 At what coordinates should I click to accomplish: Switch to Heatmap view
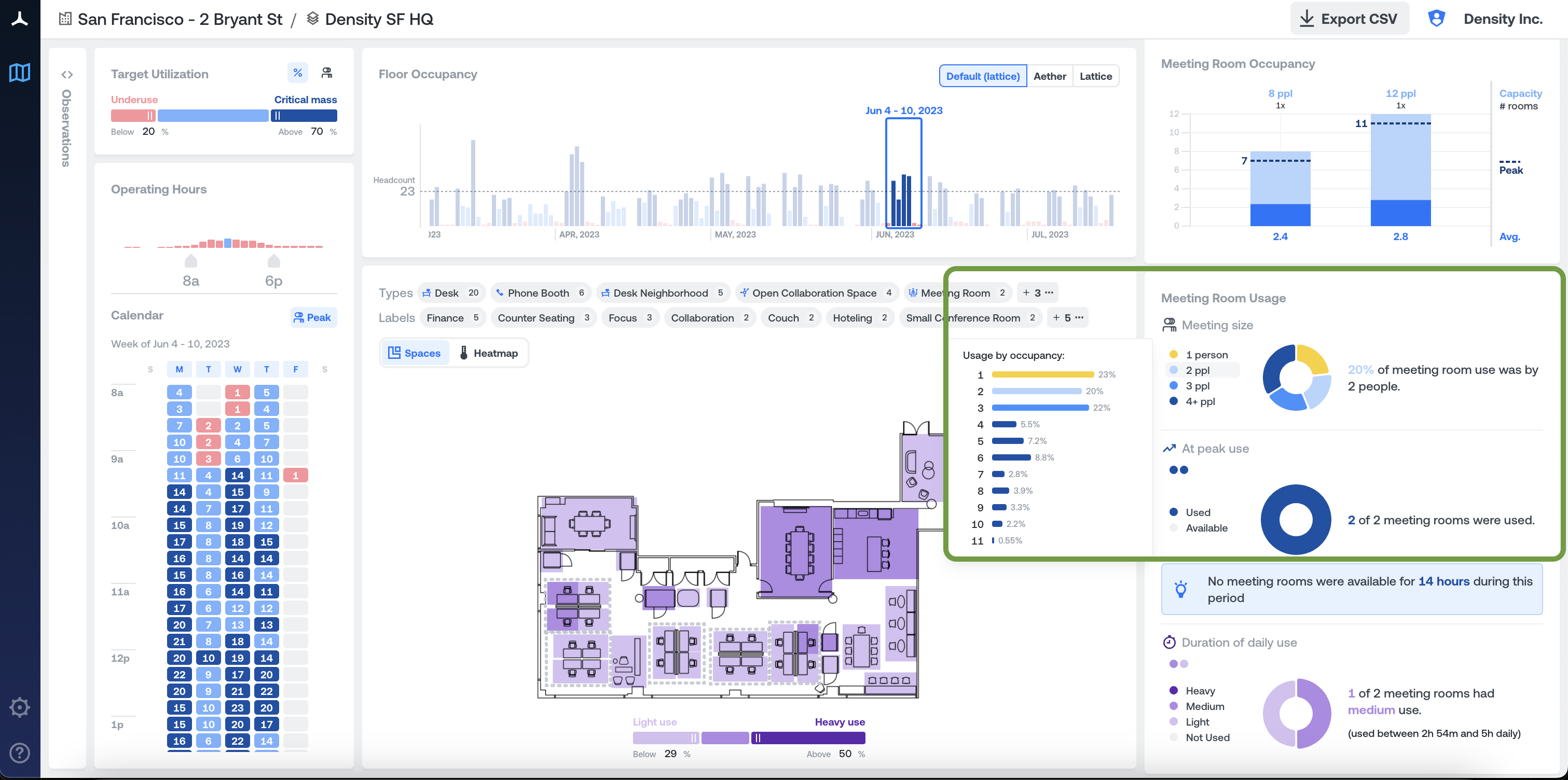(489, 353)
